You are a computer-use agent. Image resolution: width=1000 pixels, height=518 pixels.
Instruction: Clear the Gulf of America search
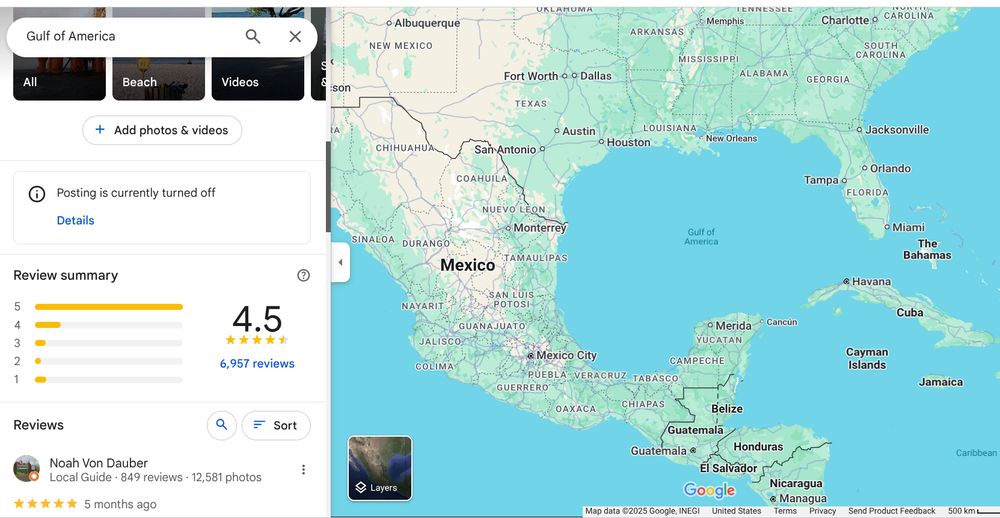point(295,36)
